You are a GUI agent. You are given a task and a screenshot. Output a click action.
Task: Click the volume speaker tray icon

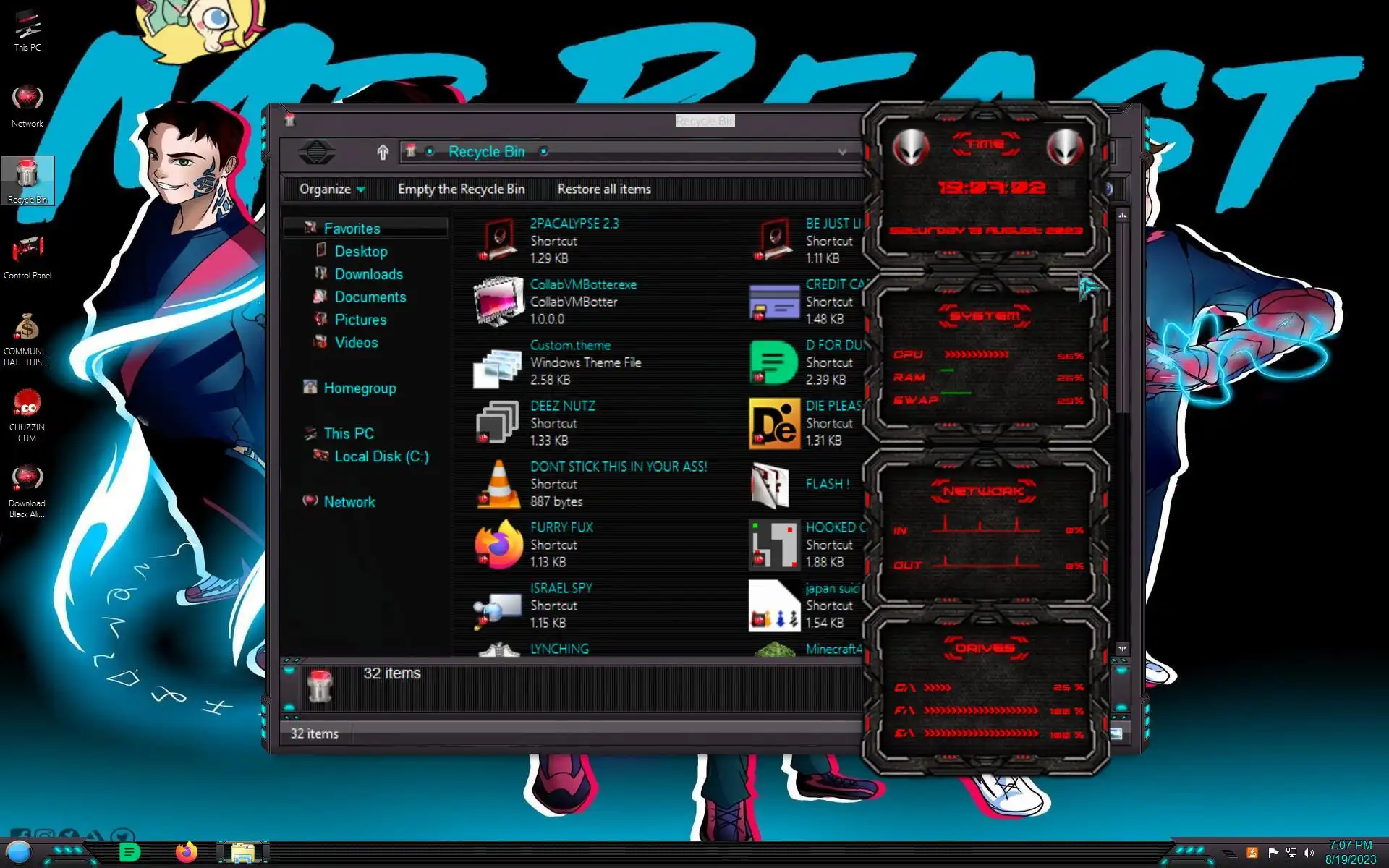point(1309,853)
